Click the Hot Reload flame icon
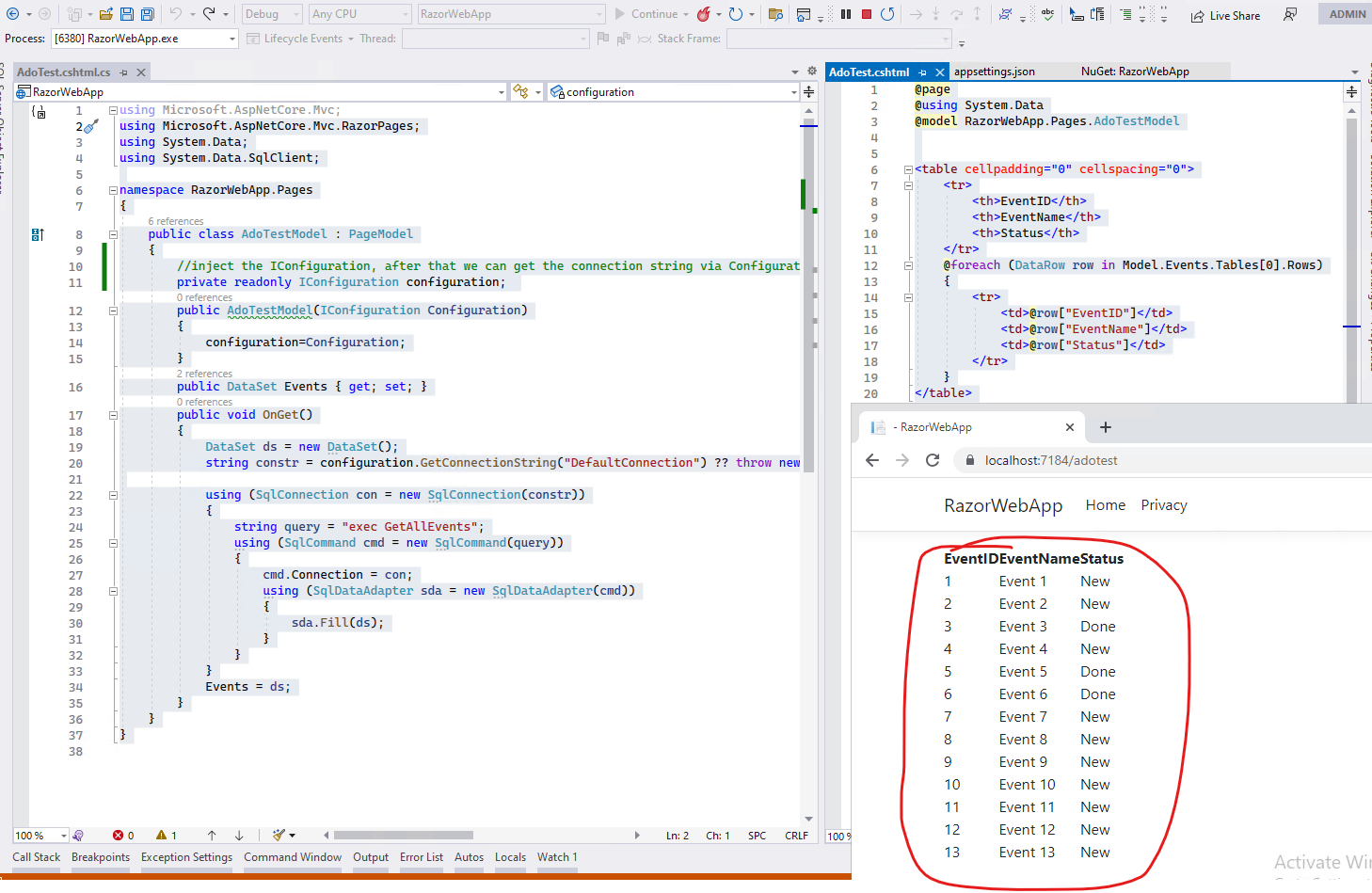Image resolution: width=1372 pixels, height=893 pixels. pyautogui.click(x=703, y=14)
